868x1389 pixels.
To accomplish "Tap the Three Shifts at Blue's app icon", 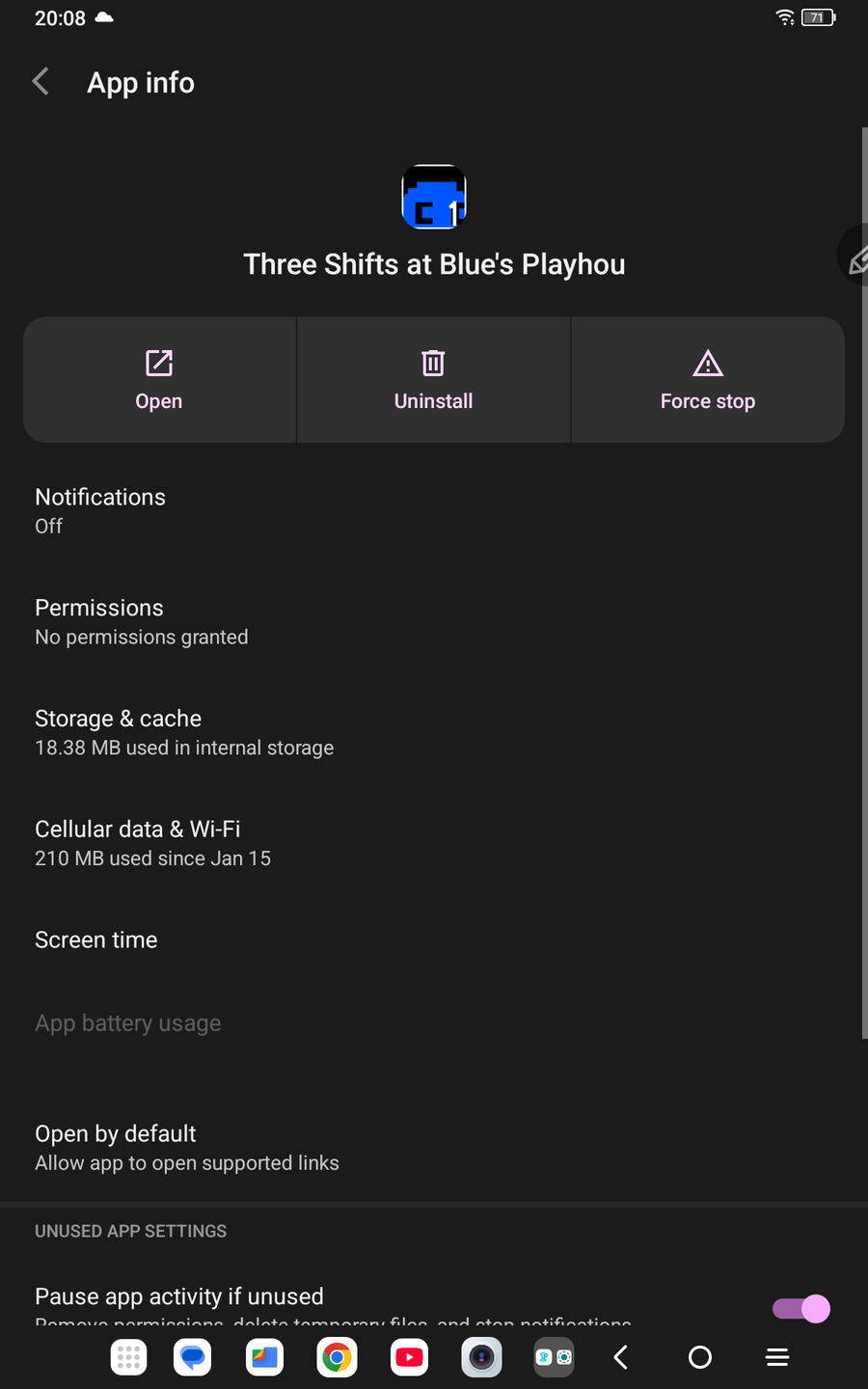I will point(434,197).
